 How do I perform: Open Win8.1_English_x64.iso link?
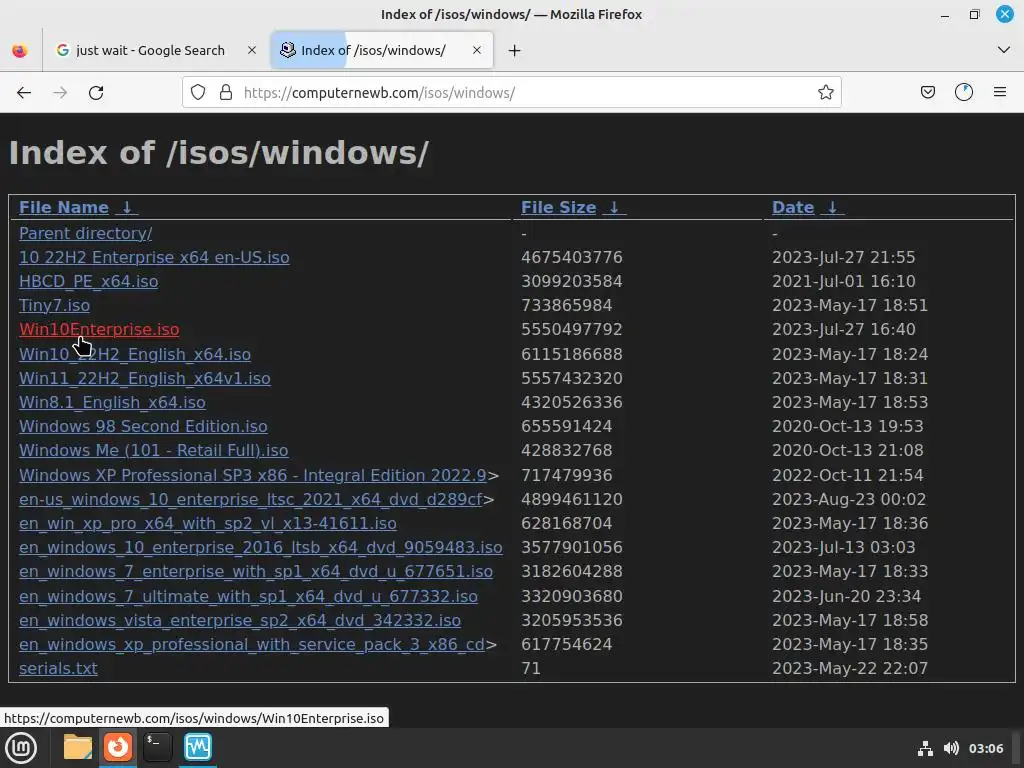(x=112, y=403)
